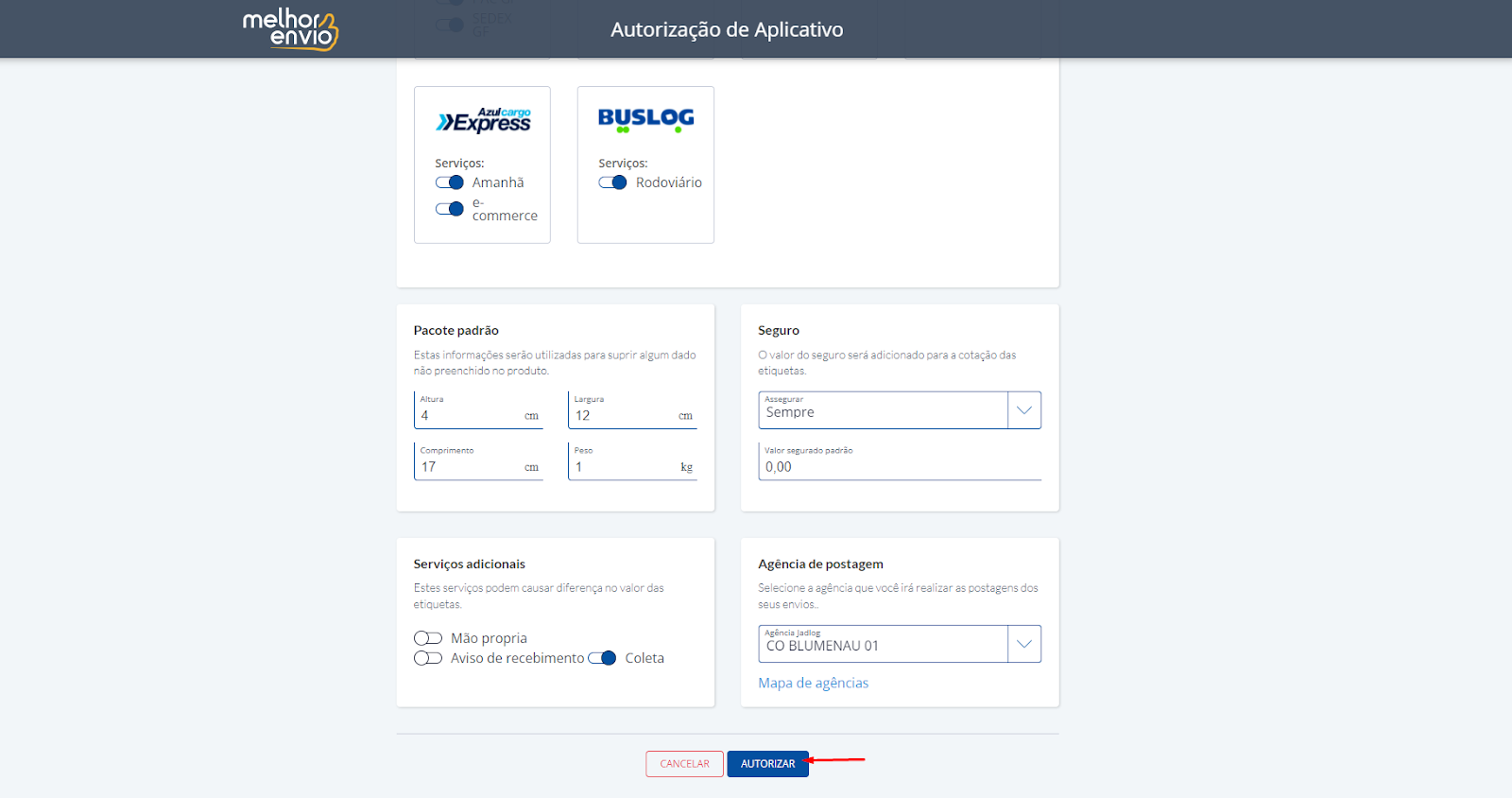1512x798 pixels.
Task: Click the CANCELAR button
Action: (x=685, y=764)
